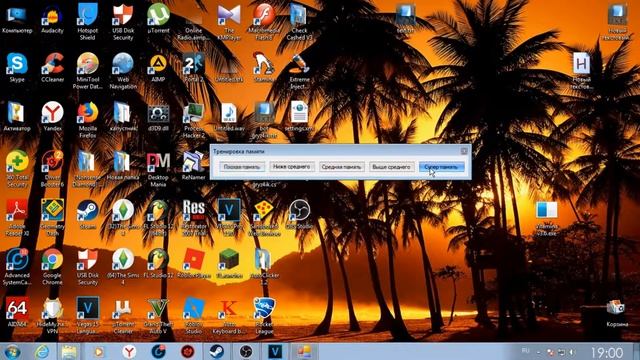Select the Roblox Studio shortcut

pos(193,316)
